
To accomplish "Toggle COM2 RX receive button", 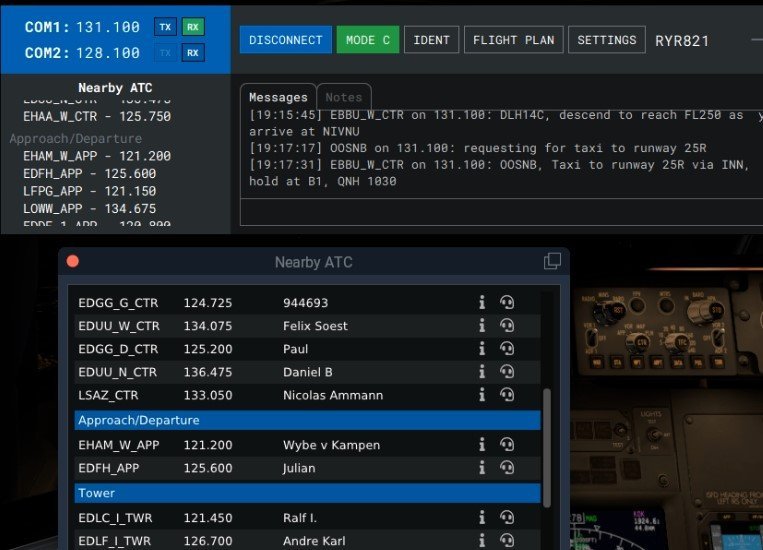I will pyautogui.click(x=193, y=53).
